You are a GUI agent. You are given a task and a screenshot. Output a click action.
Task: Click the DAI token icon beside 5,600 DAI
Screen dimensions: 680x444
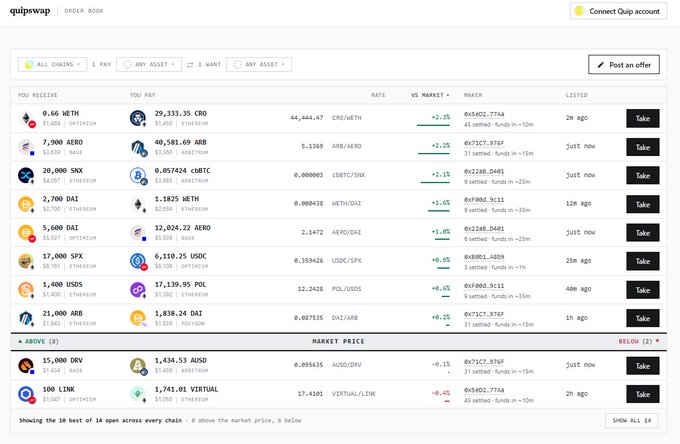point(26,232)
